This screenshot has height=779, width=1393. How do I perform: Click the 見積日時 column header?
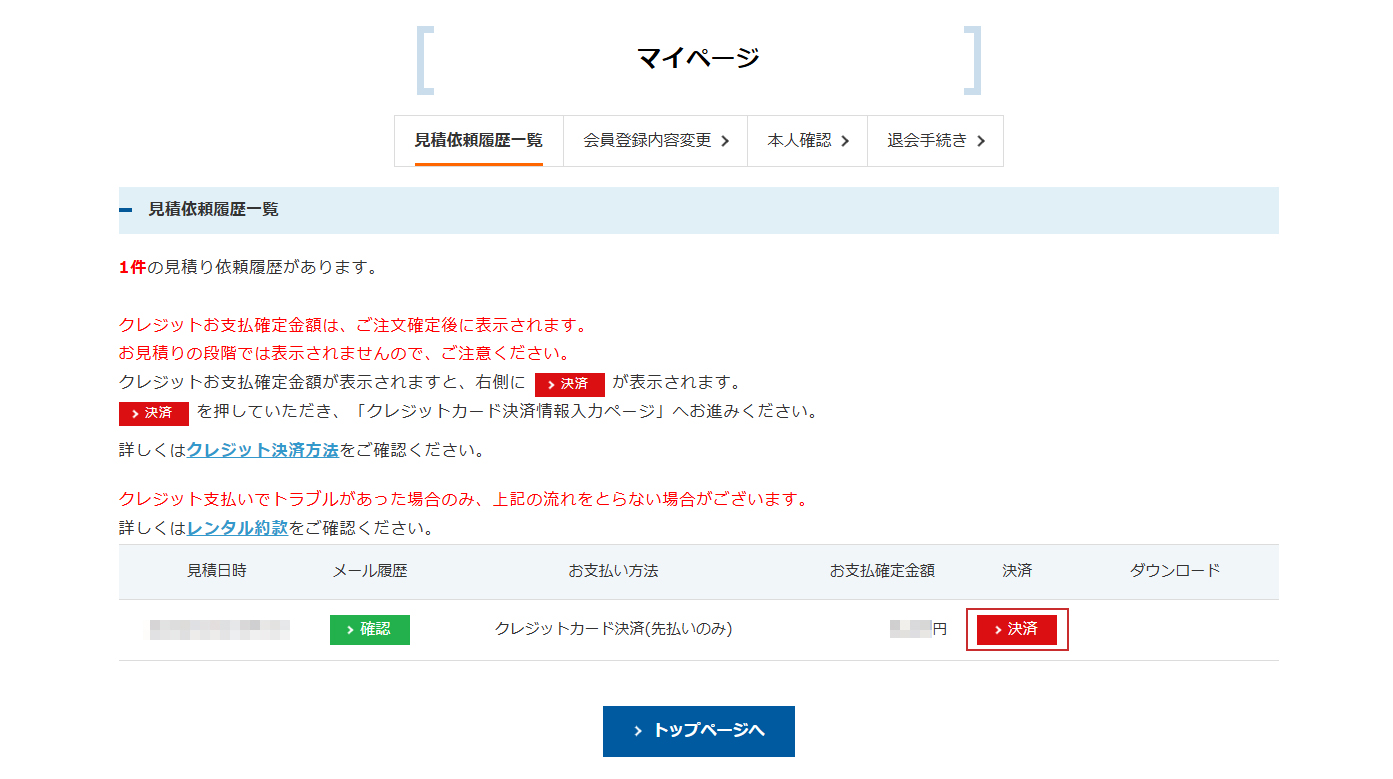(x=218, y=571)
